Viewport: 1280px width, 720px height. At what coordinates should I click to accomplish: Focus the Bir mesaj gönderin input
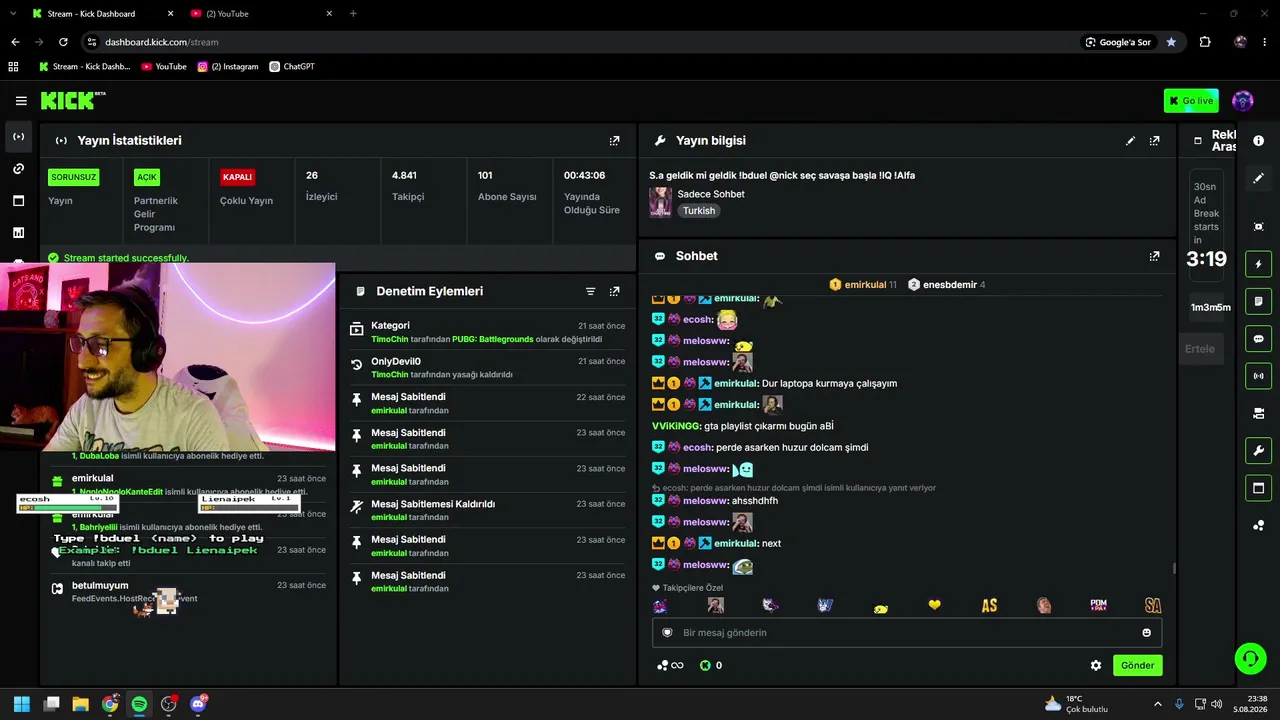click(907, 633)
